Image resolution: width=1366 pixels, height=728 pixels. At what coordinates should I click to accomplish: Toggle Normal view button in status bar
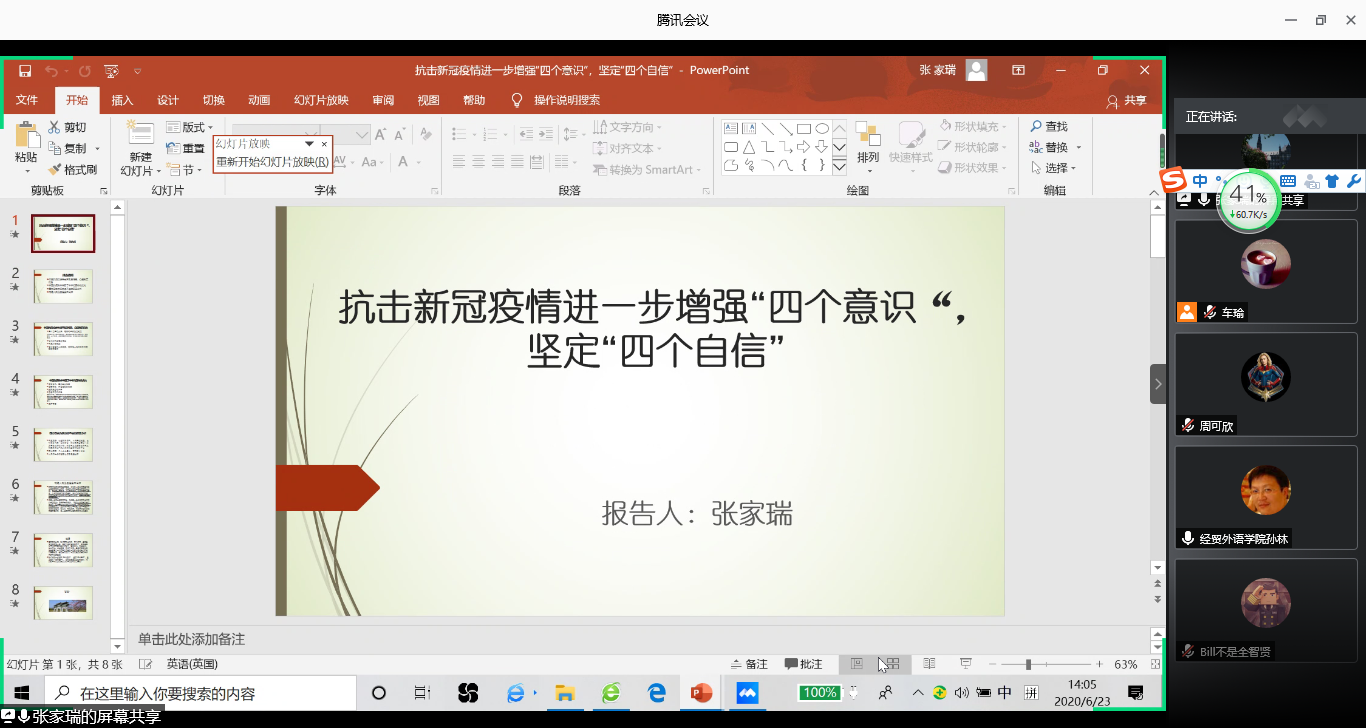[857, 664]
